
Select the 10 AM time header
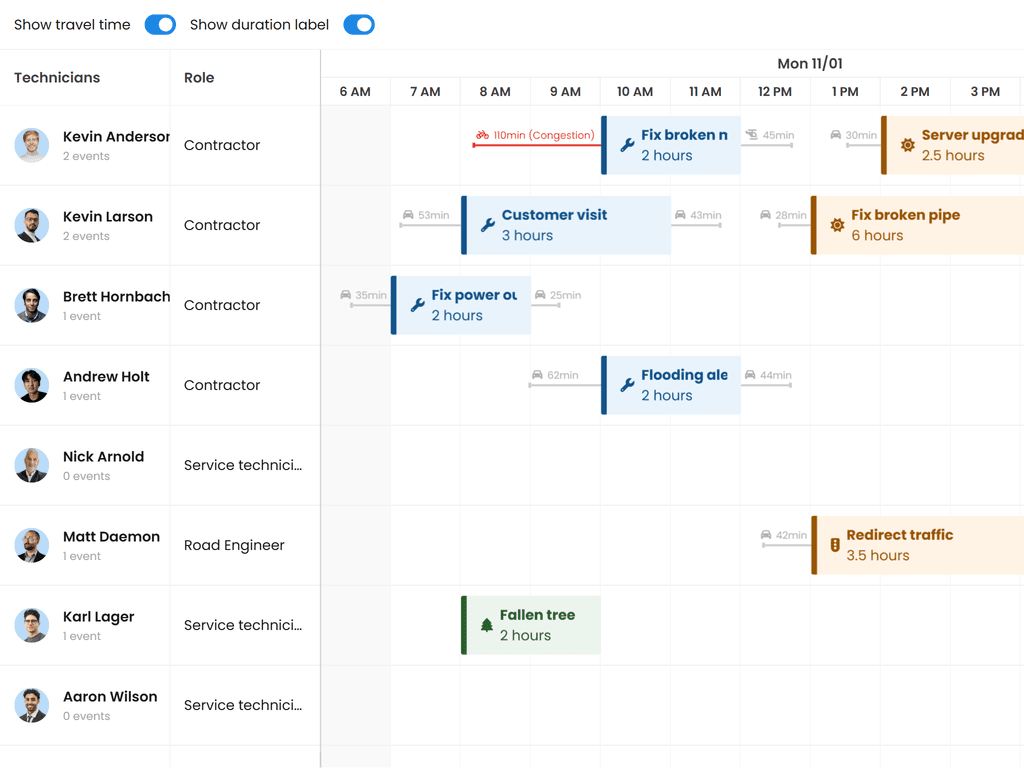pyautogui.click(x=635, y=92)
